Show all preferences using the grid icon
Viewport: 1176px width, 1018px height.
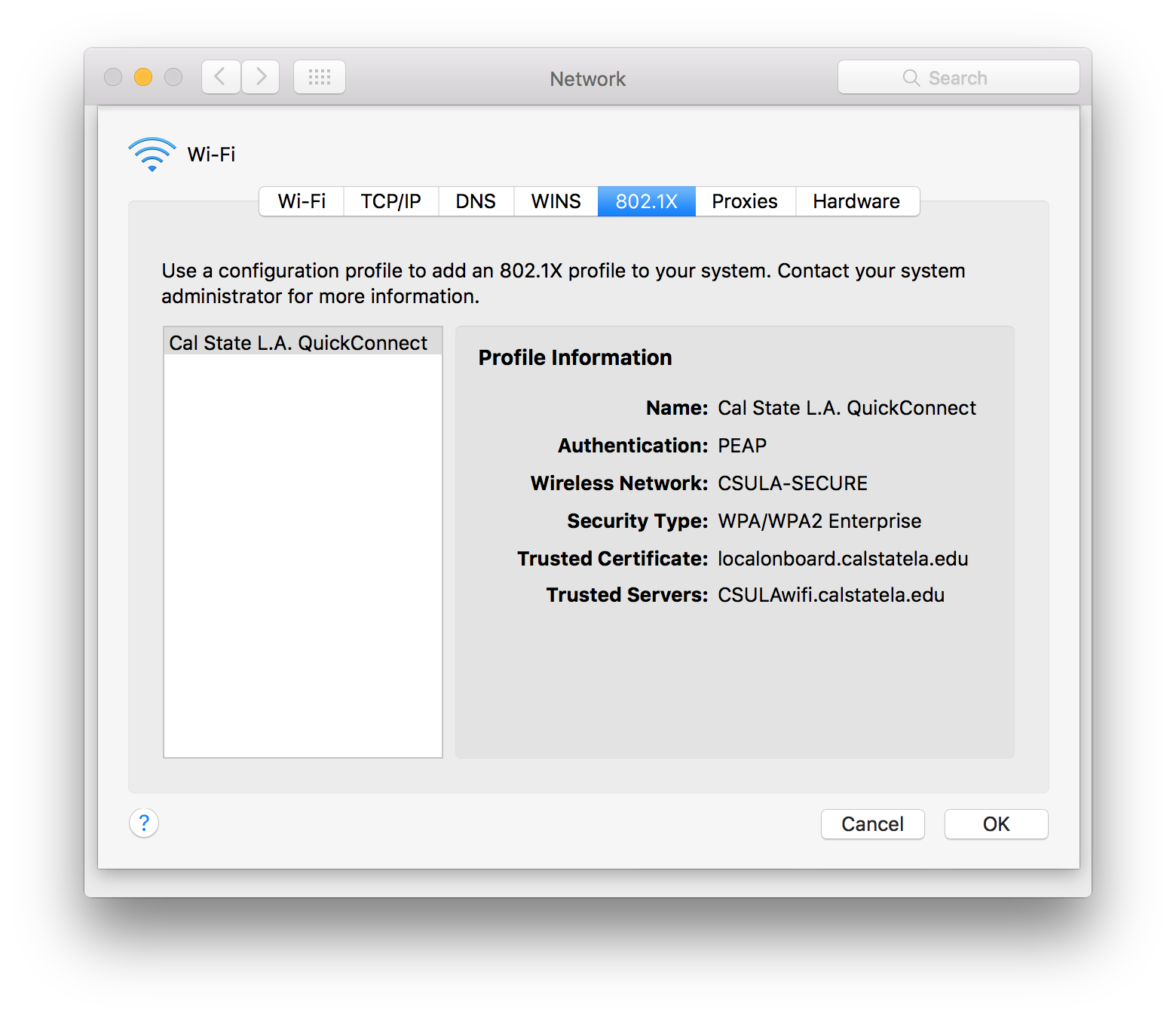pos(320,77)
